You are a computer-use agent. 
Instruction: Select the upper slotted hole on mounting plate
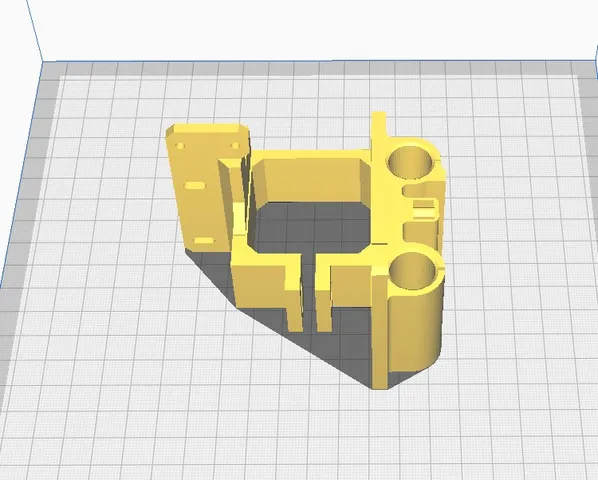(195, 186)
